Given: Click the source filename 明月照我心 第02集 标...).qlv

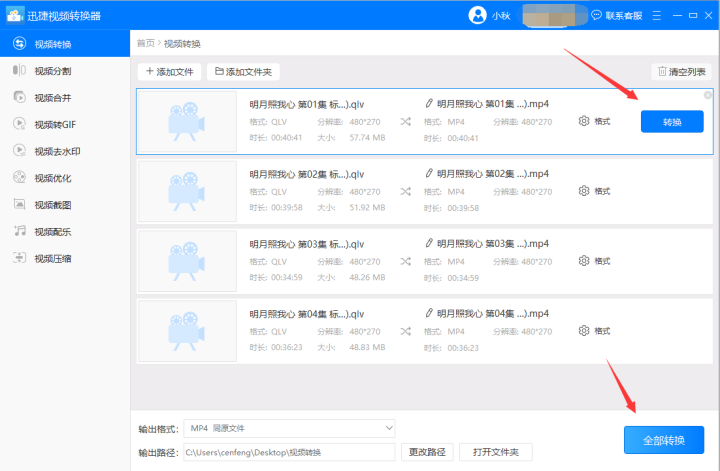Looking at the screenshot, I should click(307, 174).
